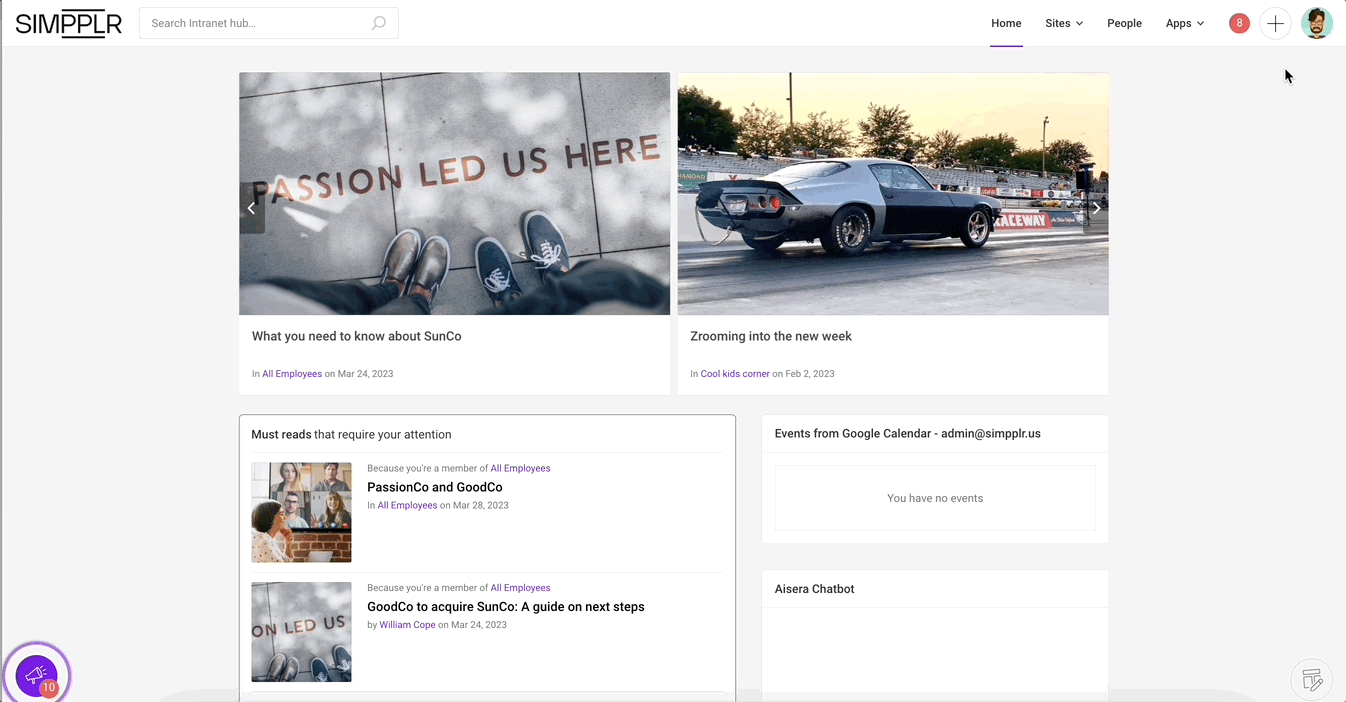The image size is (1346, 702).
Task: Open the People page
Action: point(1124,23)
